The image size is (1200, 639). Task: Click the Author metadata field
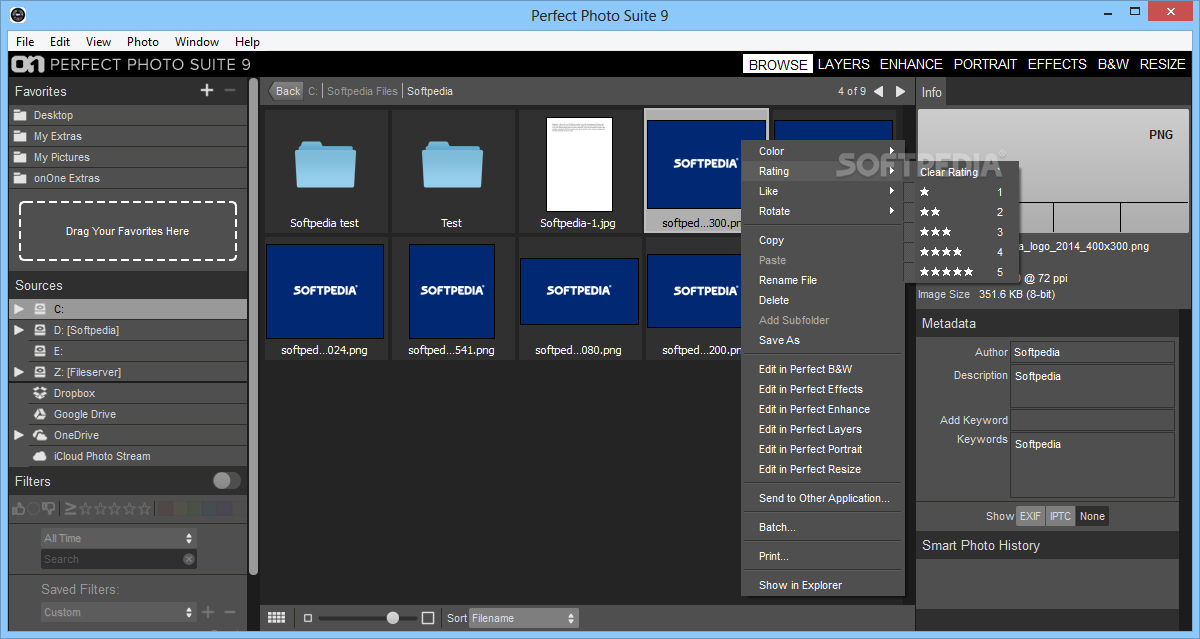tap(1093, 352)
